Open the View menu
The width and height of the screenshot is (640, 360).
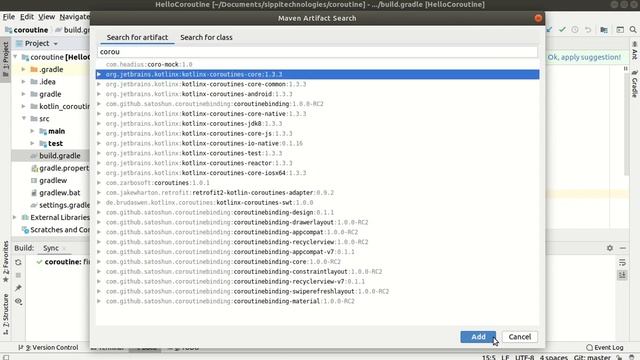tap(47, 17)
